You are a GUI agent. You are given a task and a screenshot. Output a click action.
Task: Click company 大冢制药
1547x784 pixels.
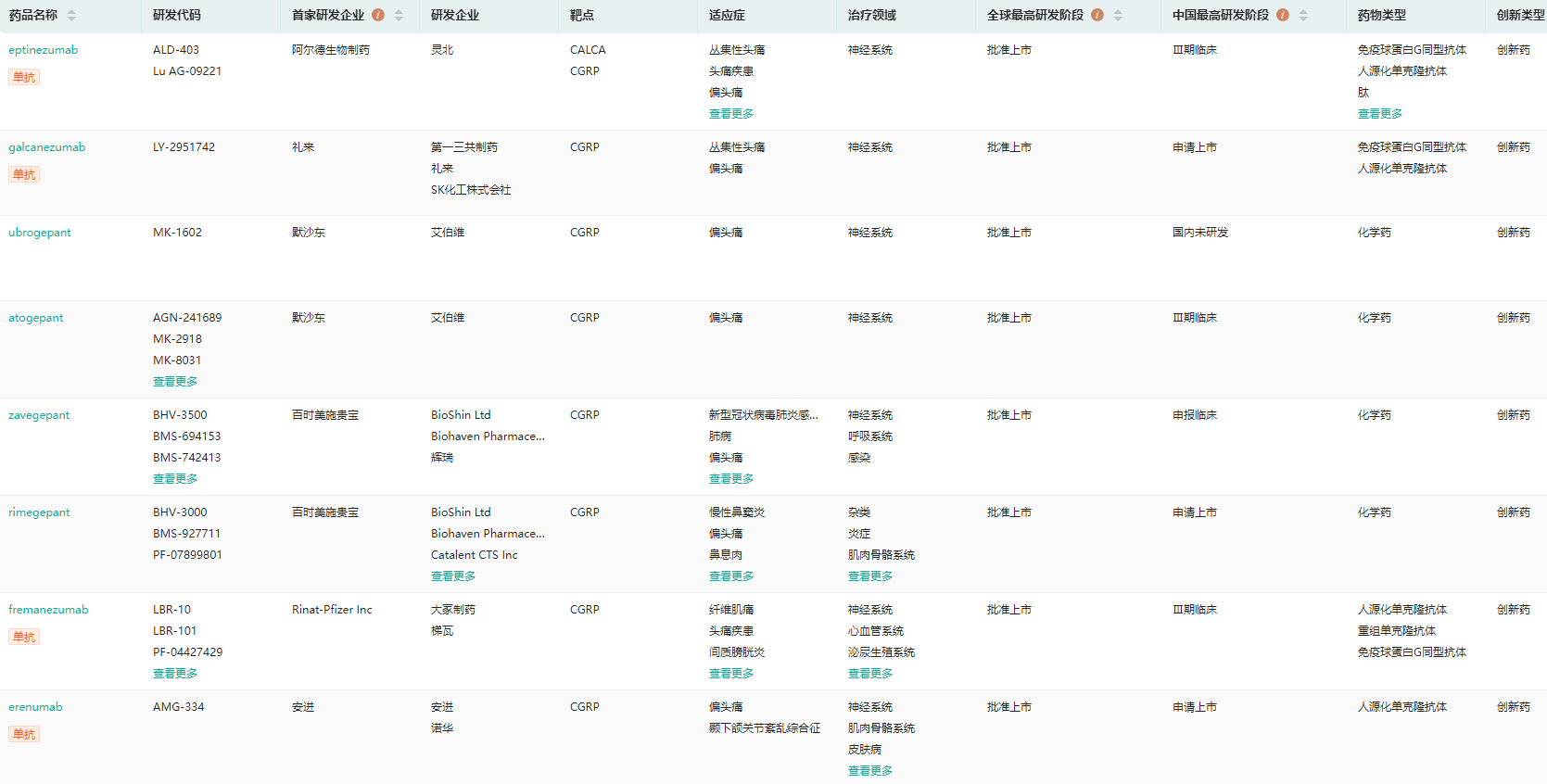pyautogui.click(x=453, y=610)
